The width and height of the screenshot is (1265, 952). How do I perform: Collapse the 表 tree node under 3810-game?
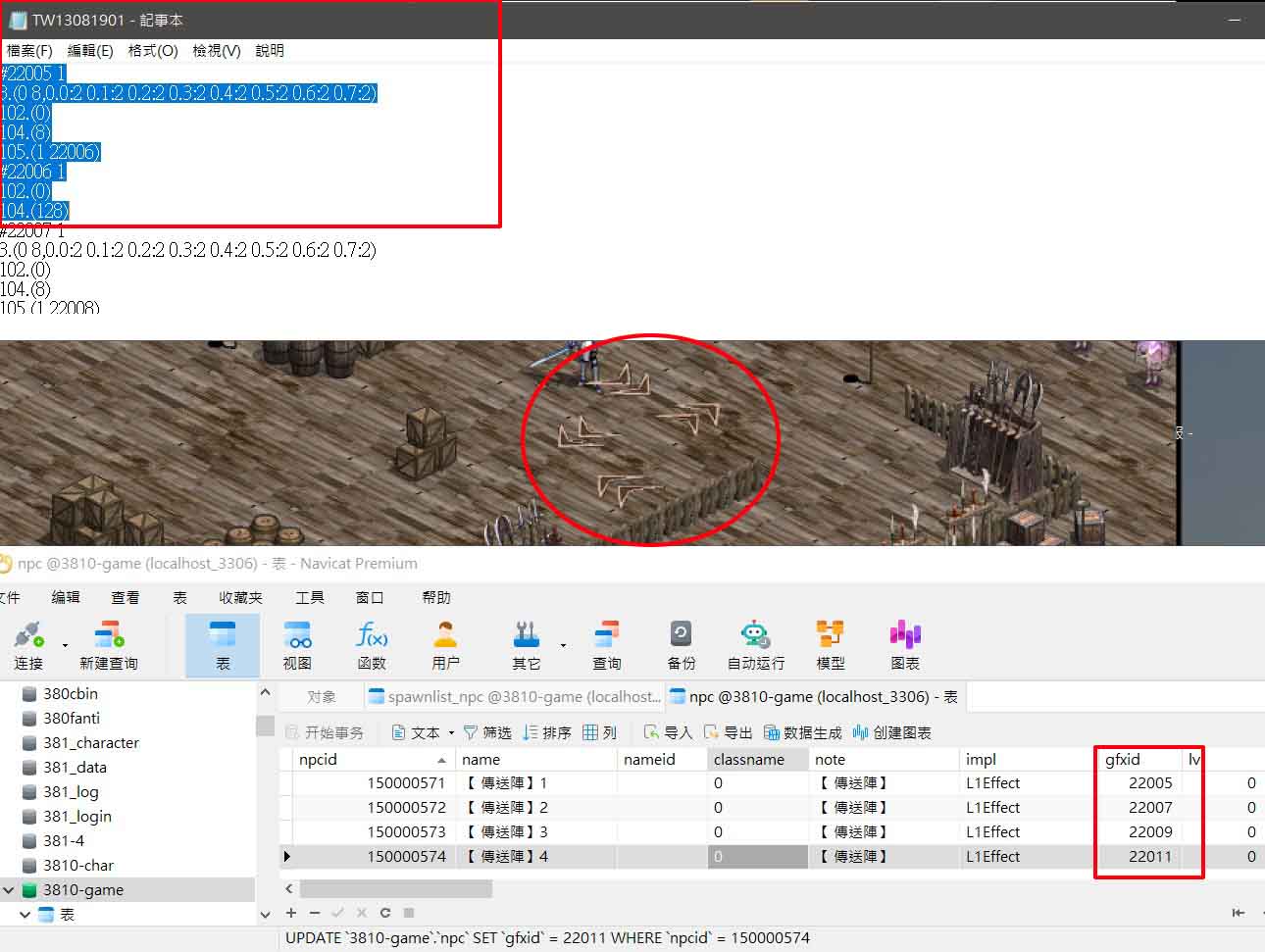(x=25, y=915)
